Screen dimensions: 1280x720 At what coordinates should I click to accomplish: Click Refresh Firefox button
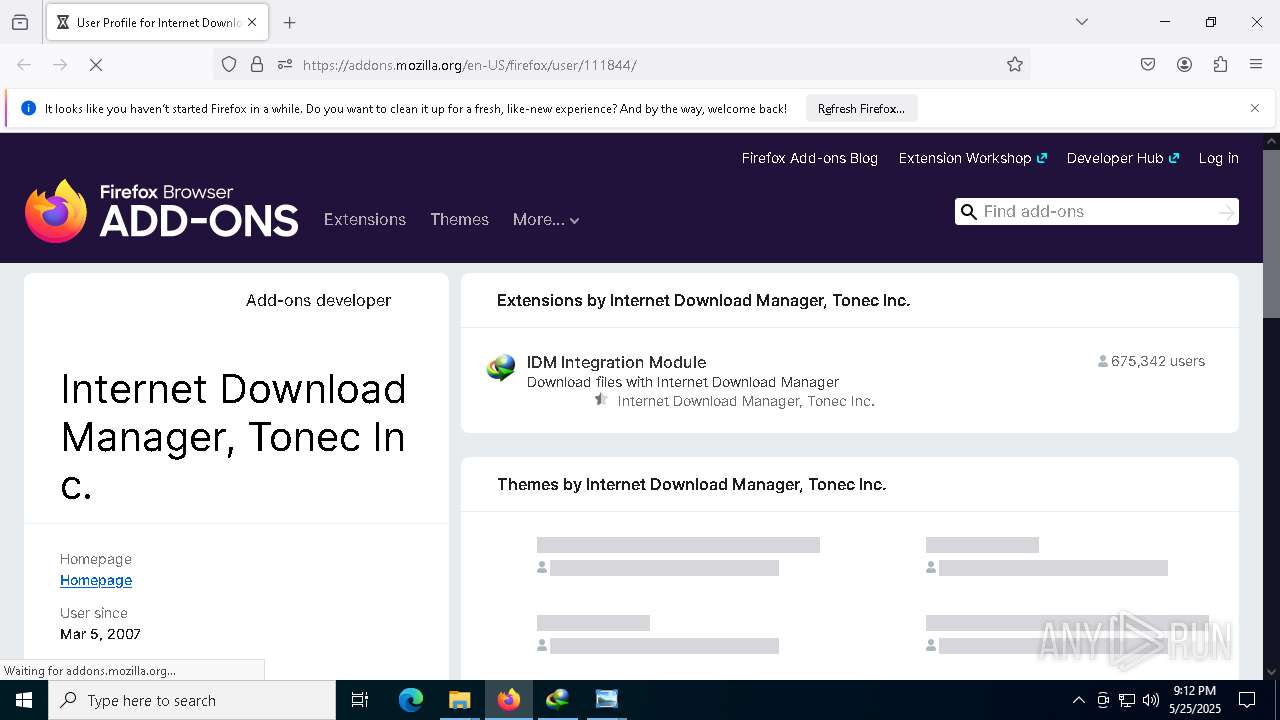pyautogui.click(x=861, y=109)
